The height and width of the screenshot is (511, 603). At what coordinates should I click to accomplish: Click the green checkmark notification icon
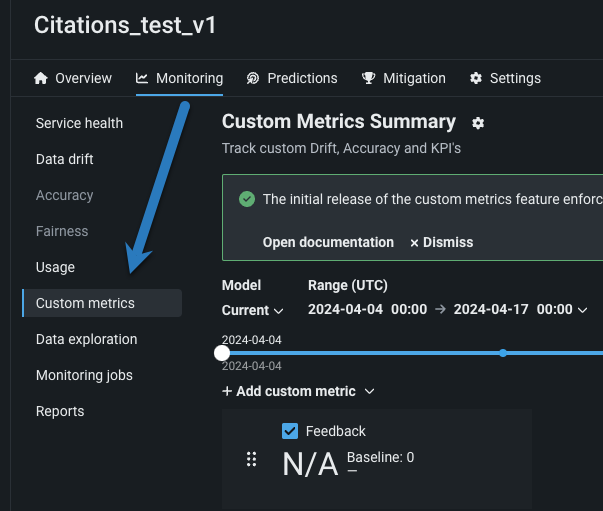(x=247, y=199)
